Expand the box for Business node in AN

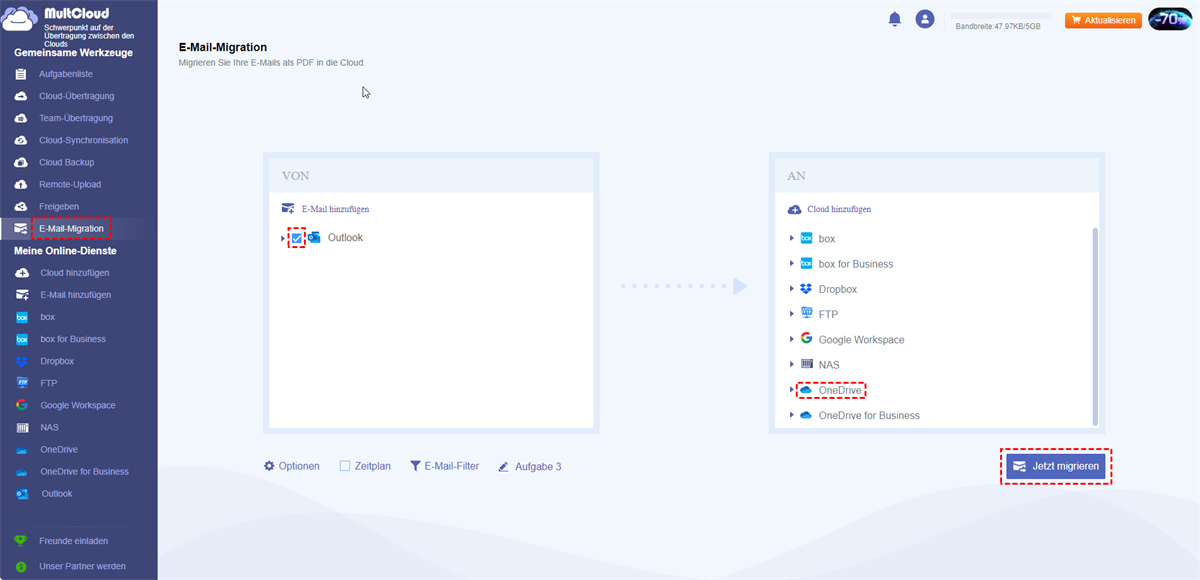tap(792, 264)
